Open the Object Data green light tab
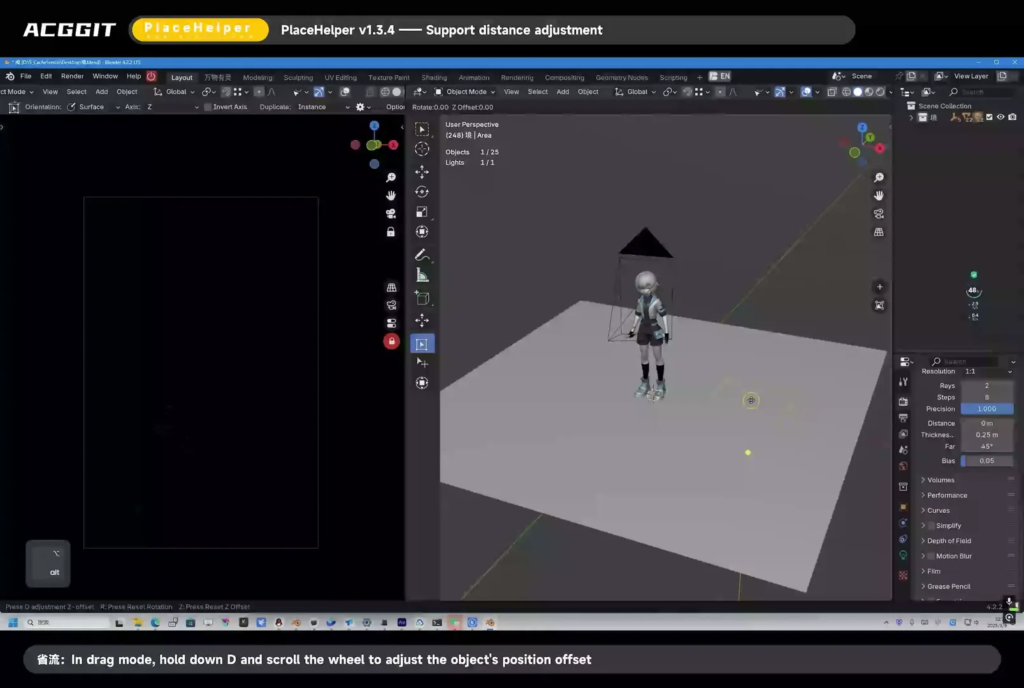Screen dimensions: 1024x688 903,555
